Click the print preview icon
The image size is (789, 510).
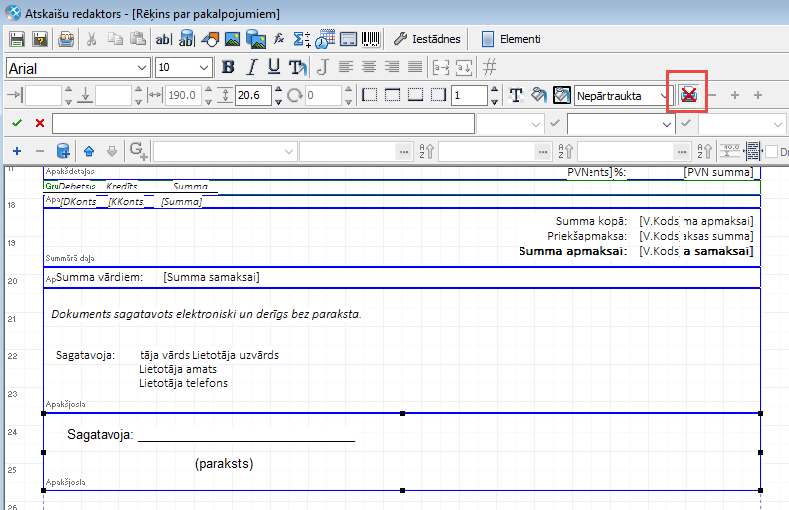[66, 39]
